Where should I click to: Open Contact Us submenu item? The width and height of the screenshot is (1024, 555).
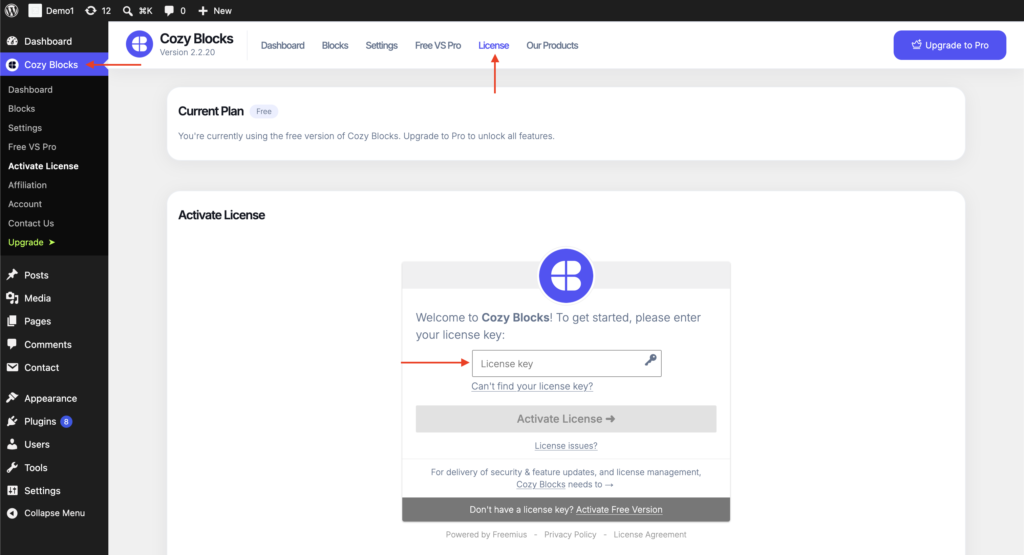(x=31, y=223)
